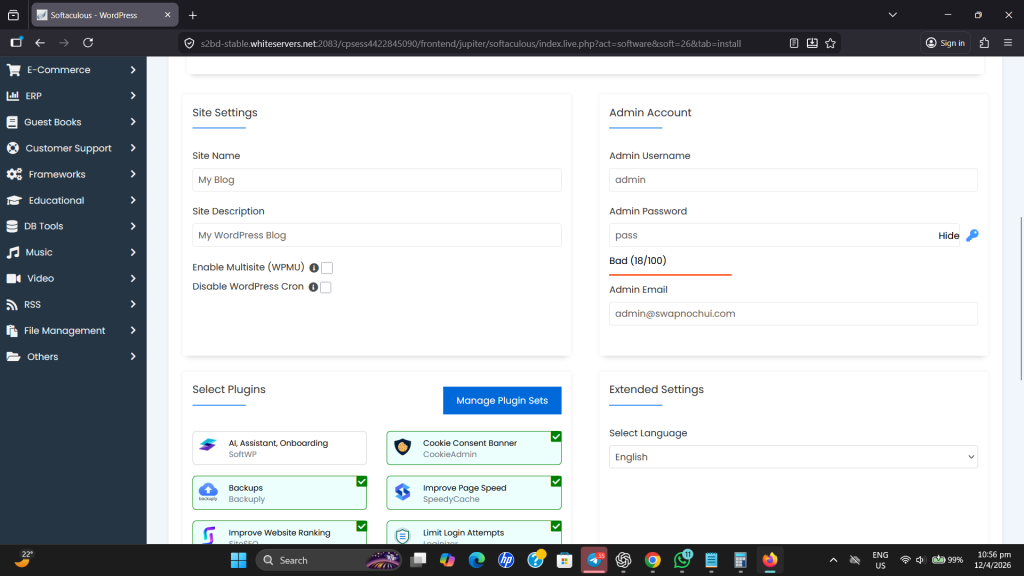Click the ERP chart icon
Screen dimensions: 1024x576
(x=12, y=96)
